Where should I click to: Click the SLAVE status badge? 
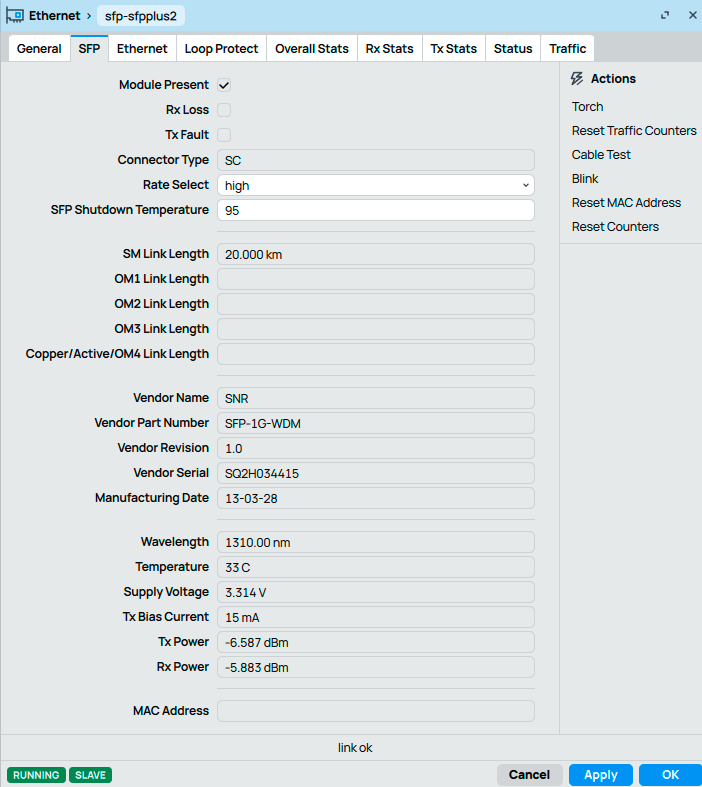(90, 775)
